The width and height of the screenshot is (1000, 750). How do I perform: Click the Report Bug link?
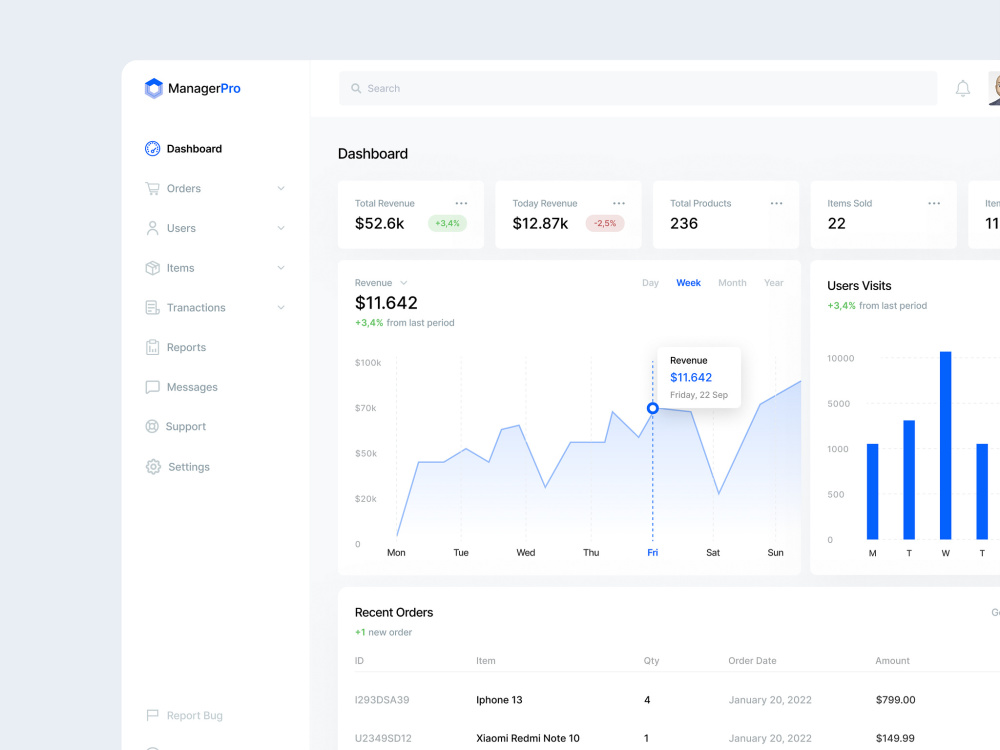tap(186, 715)
